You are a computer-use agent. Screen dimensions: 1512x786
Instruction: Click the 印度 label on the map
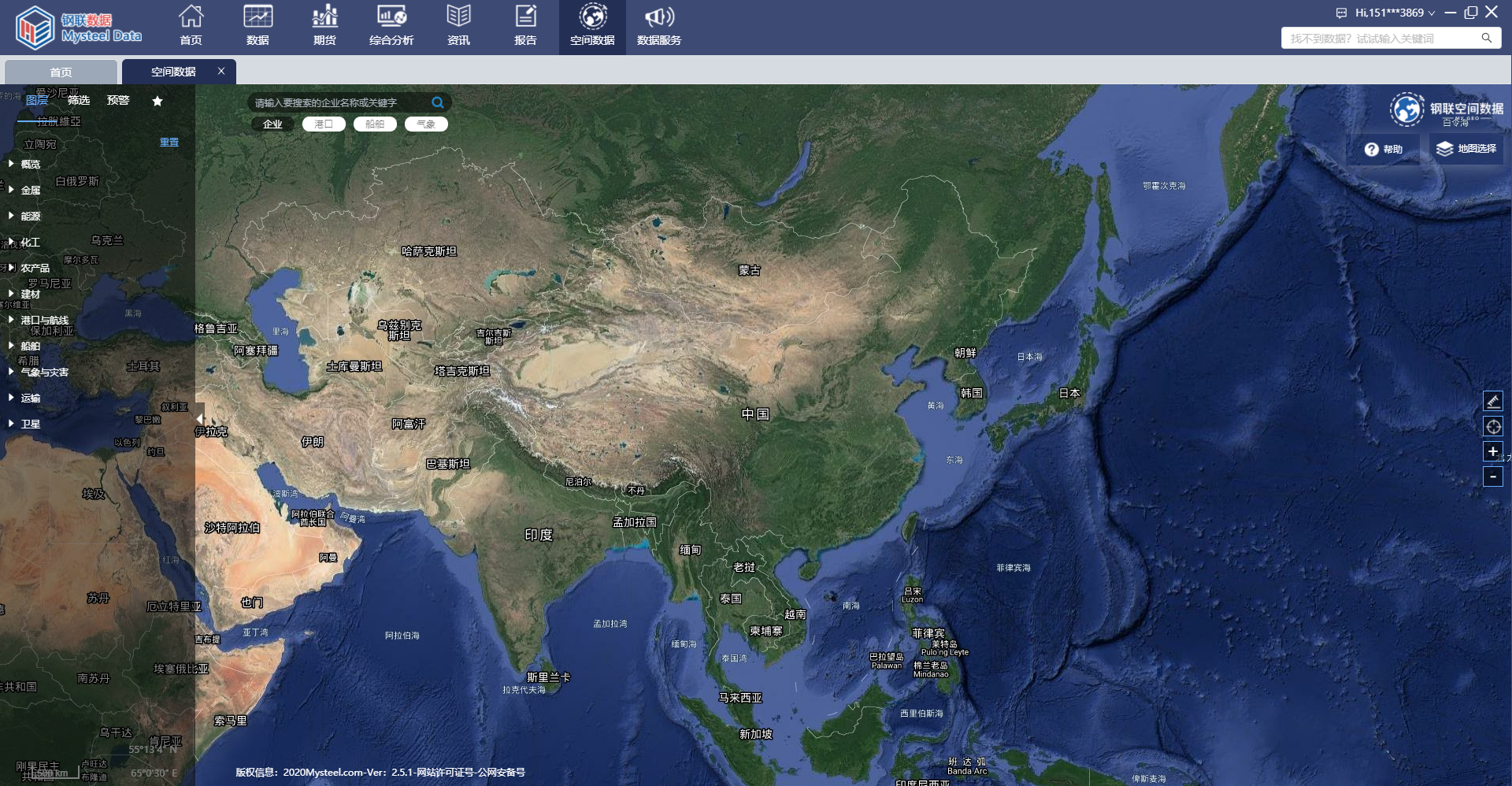[x=539, y=535]
